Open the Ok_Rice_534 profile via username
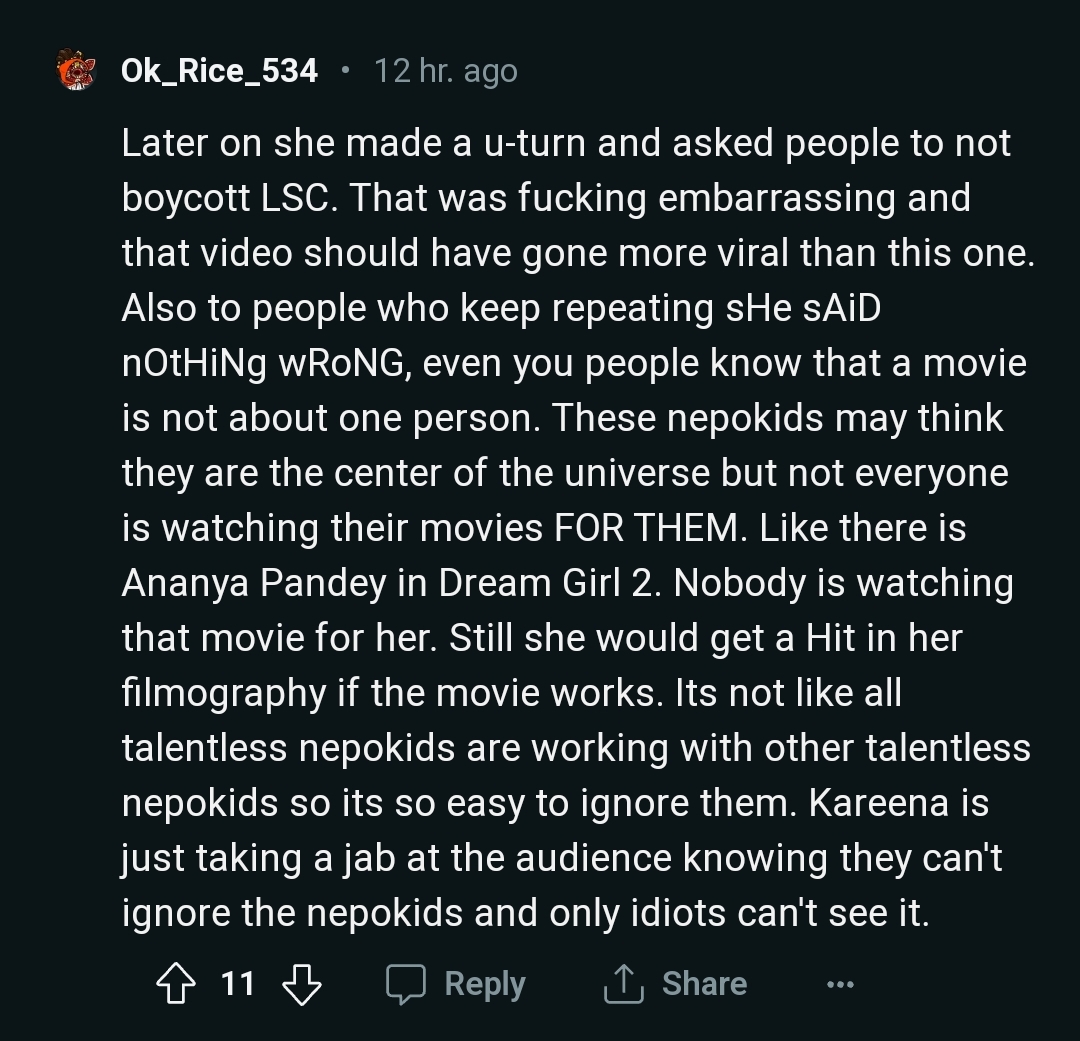1080x1041 pixels. click(x=219, y=71)
